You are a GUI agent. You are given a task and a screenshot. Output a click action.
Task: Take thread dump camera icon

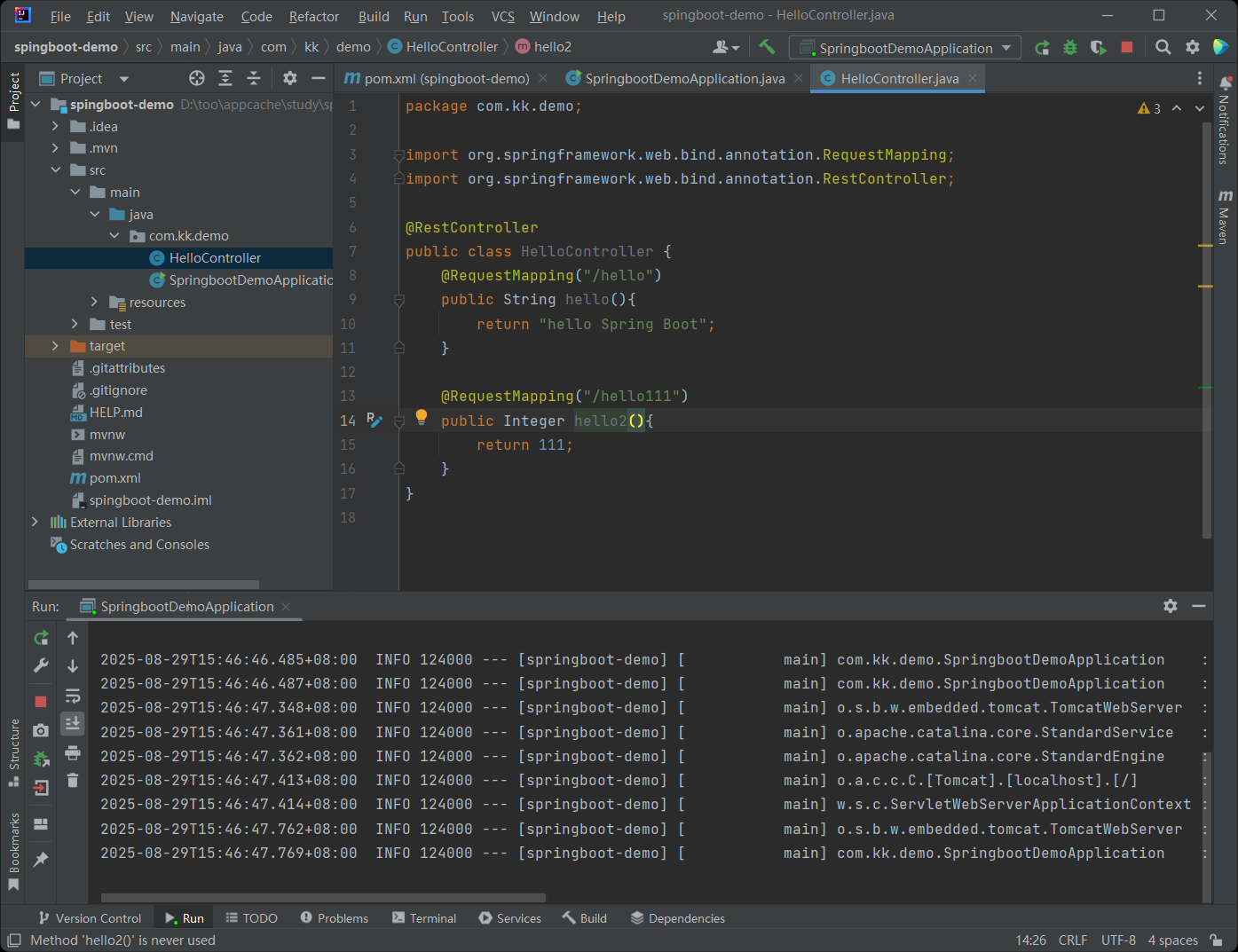coord(41,730)
